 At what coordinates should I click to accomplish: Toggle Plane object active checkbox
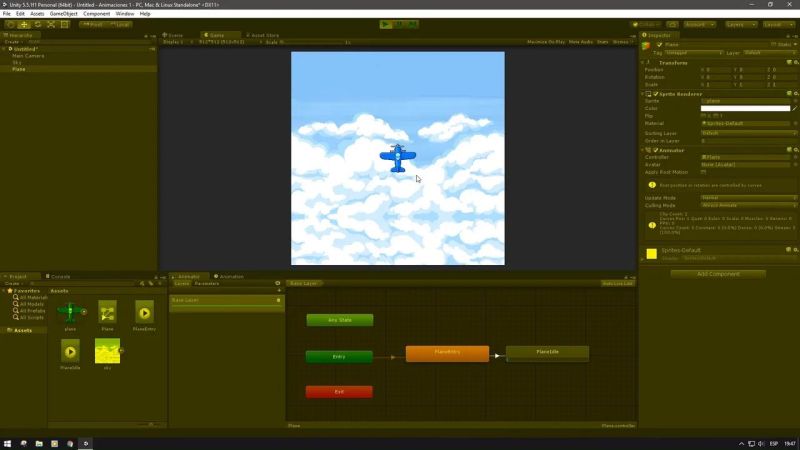click(660, 45)
